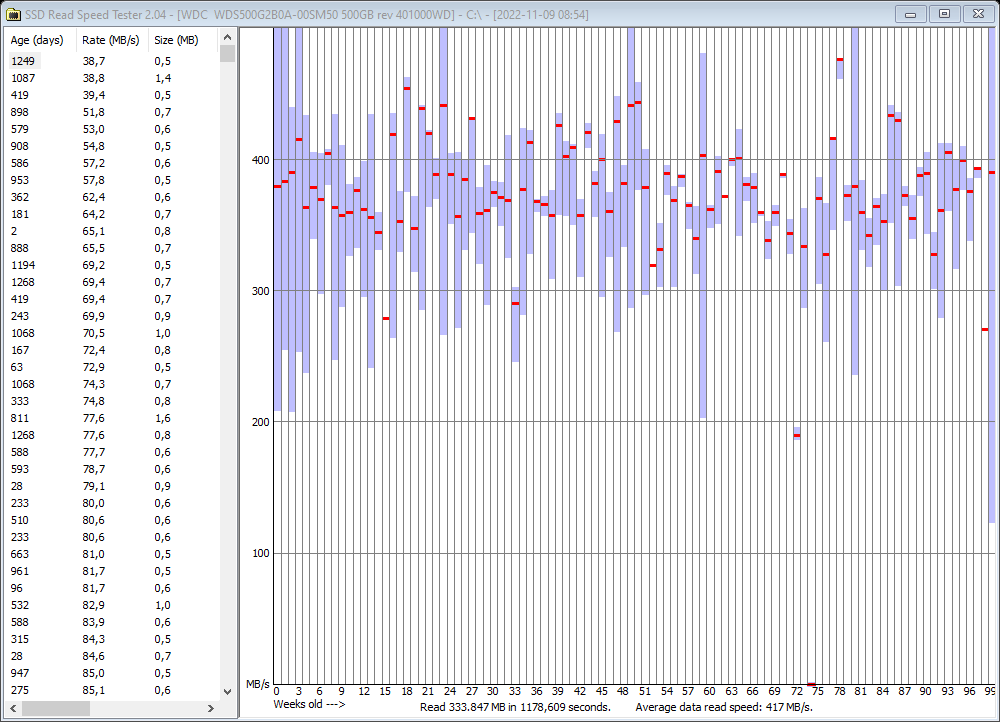Select the row with rate 84,6 MB/s
This screenshot has height=722, width=1000.
(112, 656)
